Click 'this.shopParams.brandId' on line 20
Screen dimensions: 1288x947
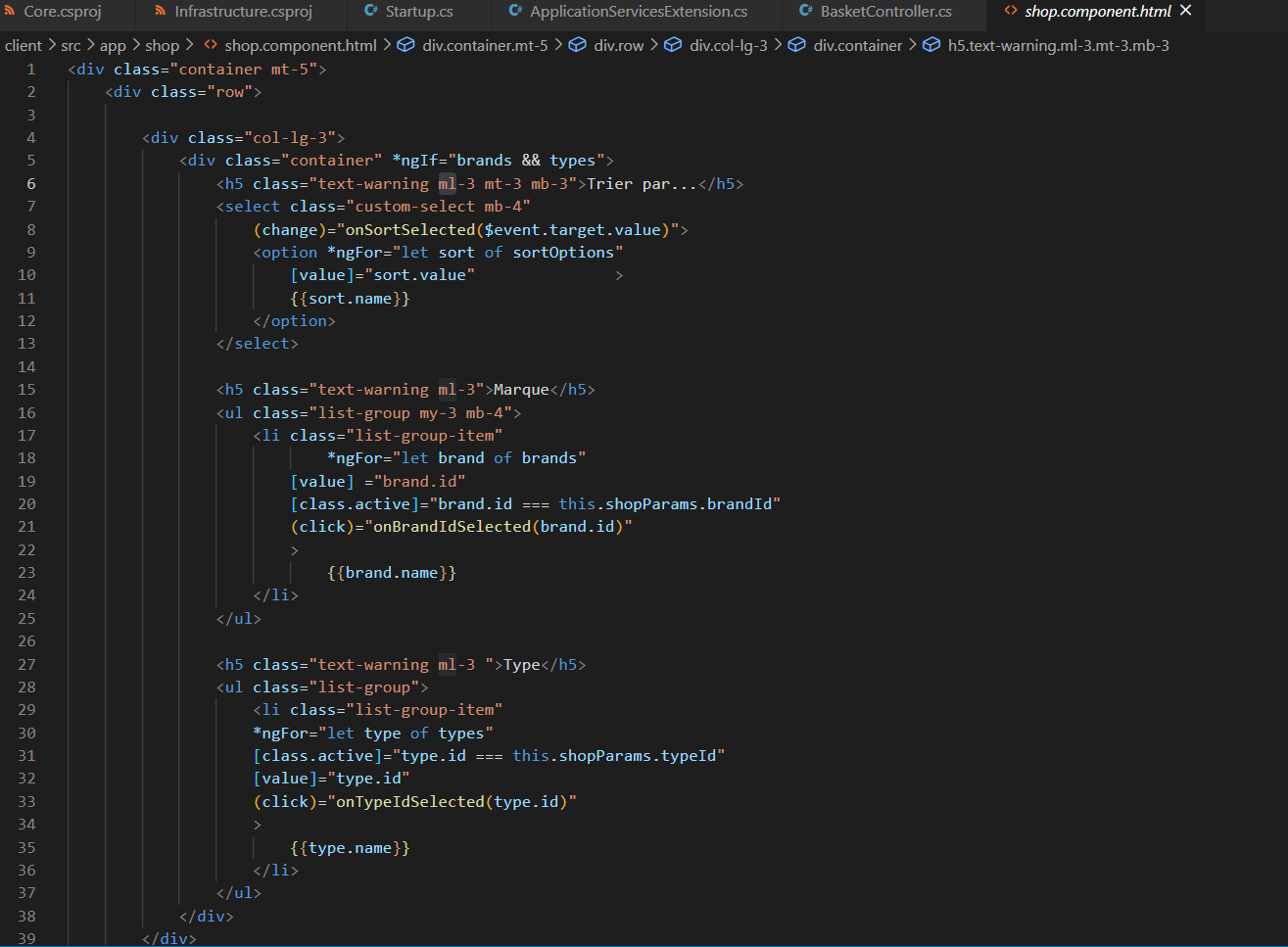[x=665, y=504]
